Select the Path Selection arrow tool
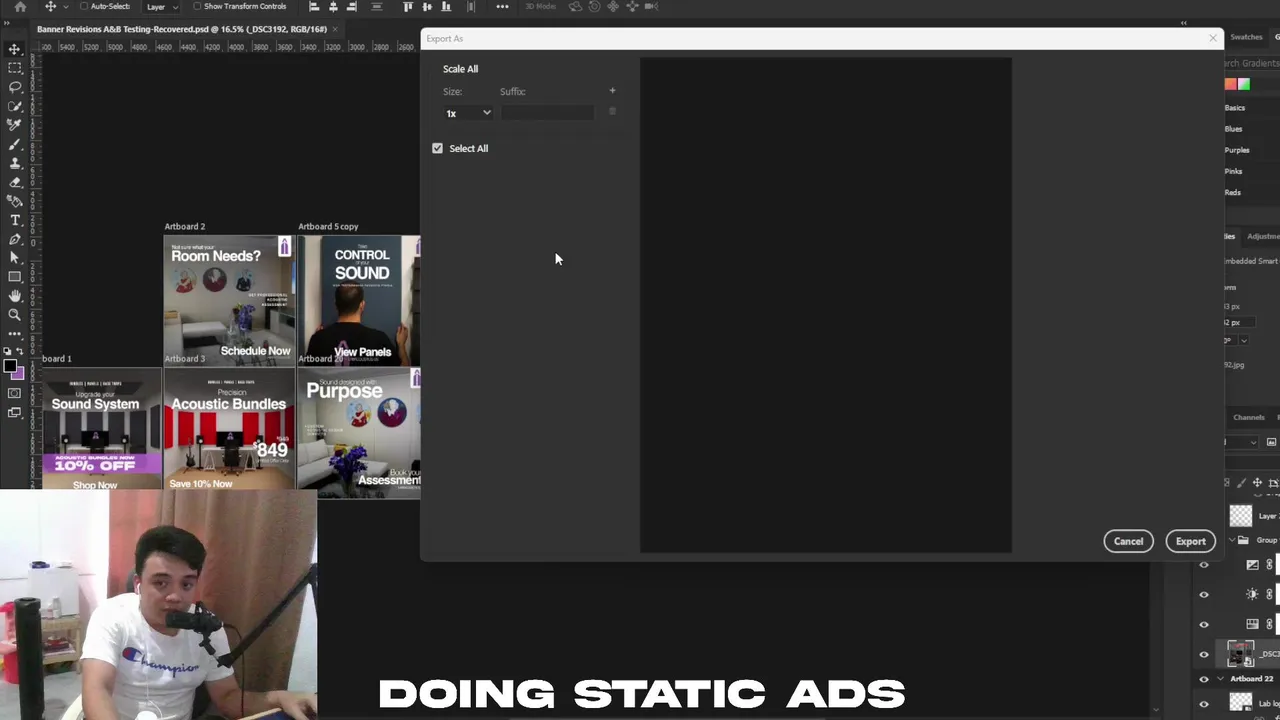 [x=14, y=258]
